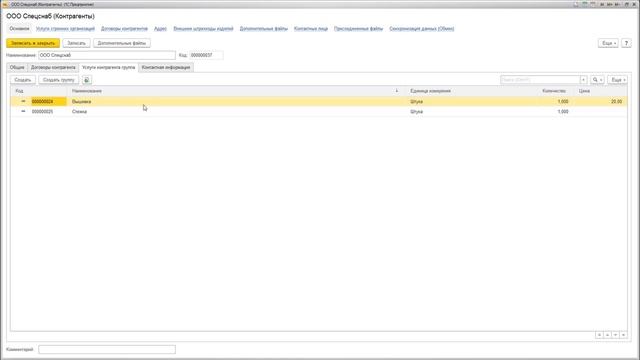Select the 'Услуги контрагента группа' tab
The height and width of the screenshot is (360, 640).
coord(109,67)
